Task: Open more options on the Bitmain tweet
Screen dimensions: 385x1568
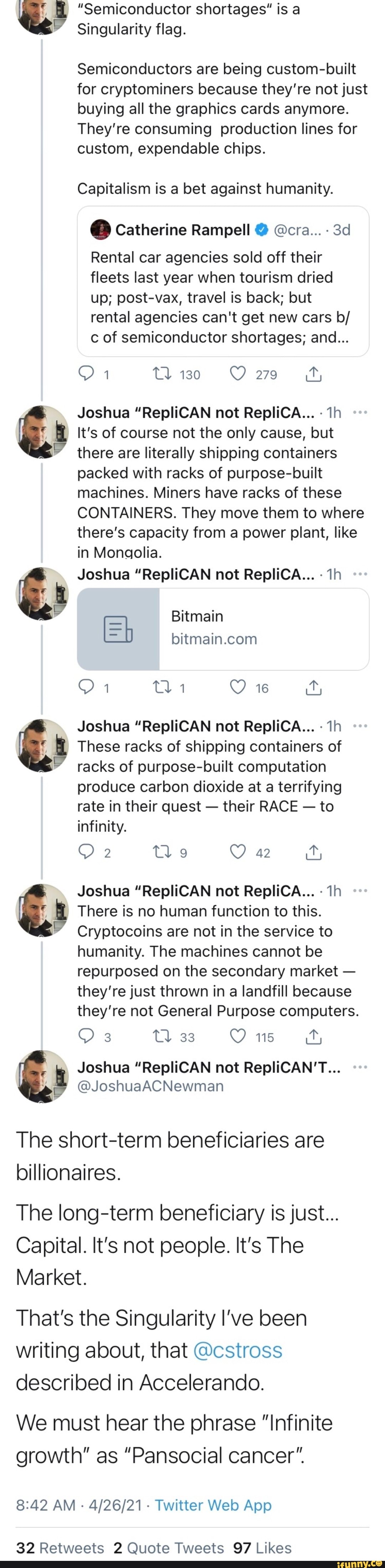Action: (360, 574)
